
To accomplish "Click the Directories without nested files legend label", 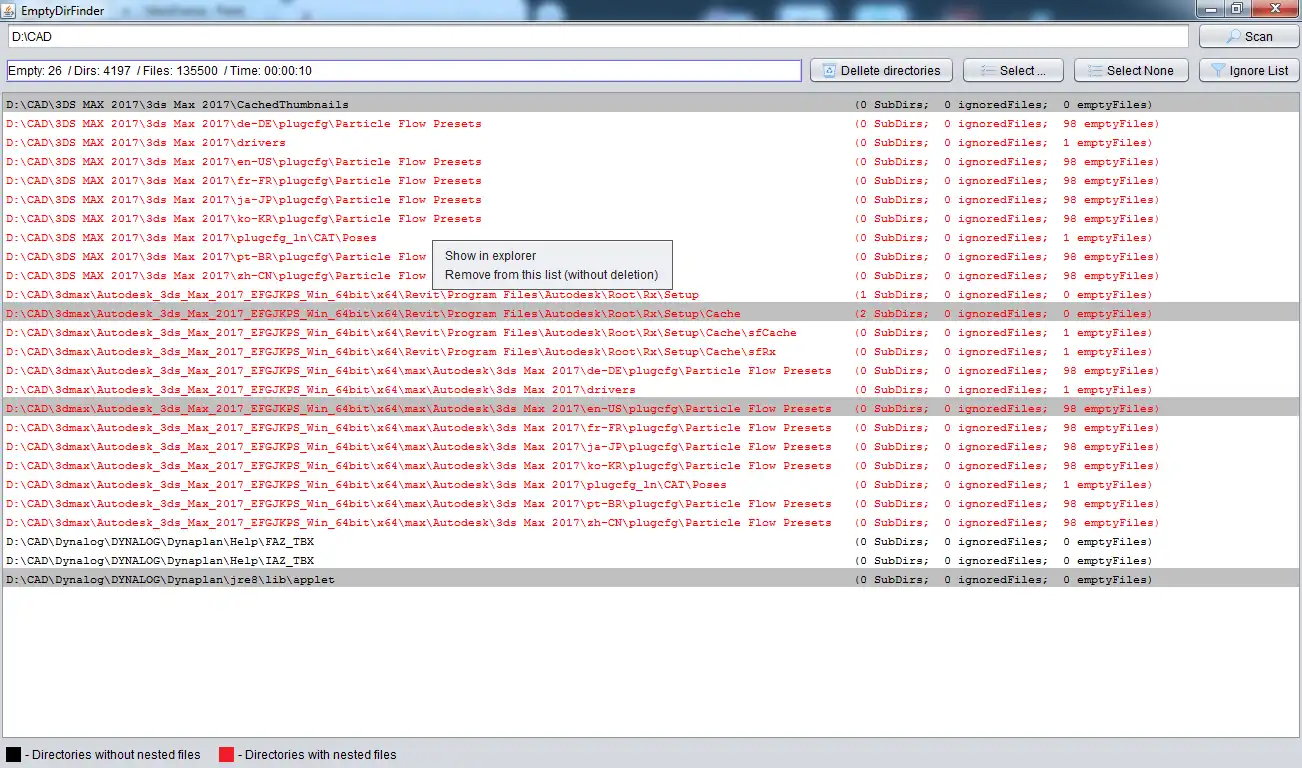I will click(x=112, y=755).
